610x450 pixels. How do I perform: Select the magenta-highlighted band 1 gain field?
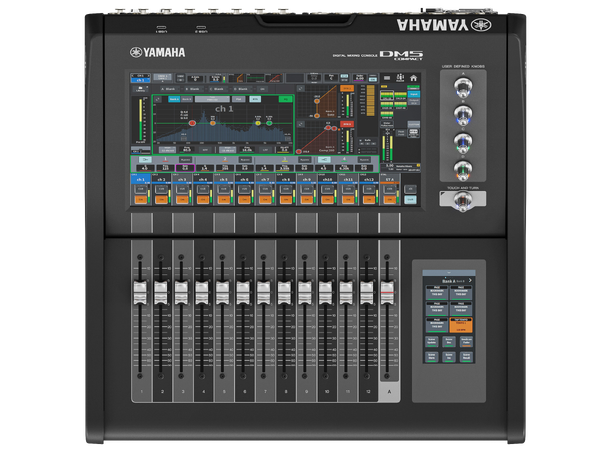click(x=185, y=168)
